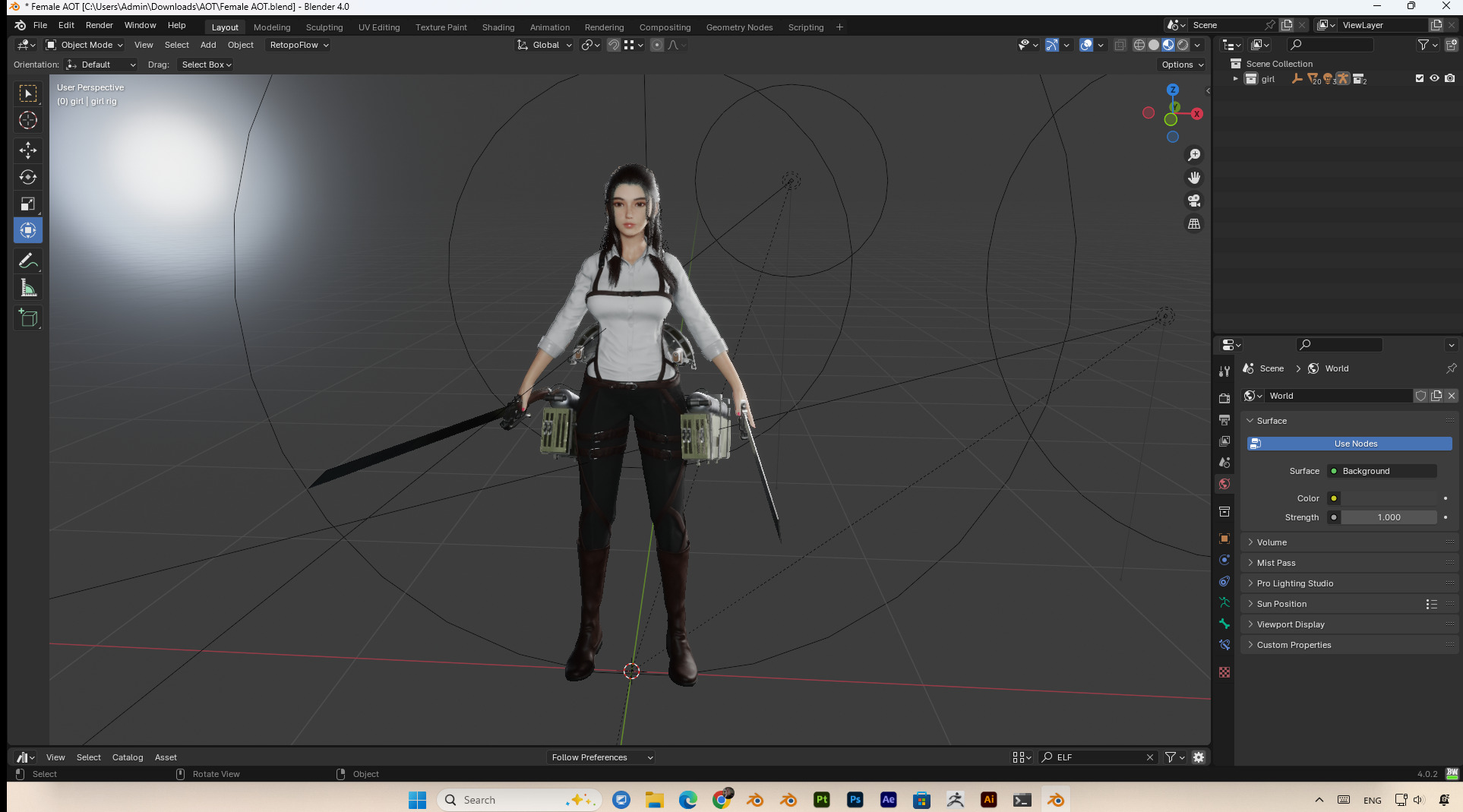This screenshot has width=1463, height=812.
Task: Switch to Shading workspace tab
Action: [498, 27]
